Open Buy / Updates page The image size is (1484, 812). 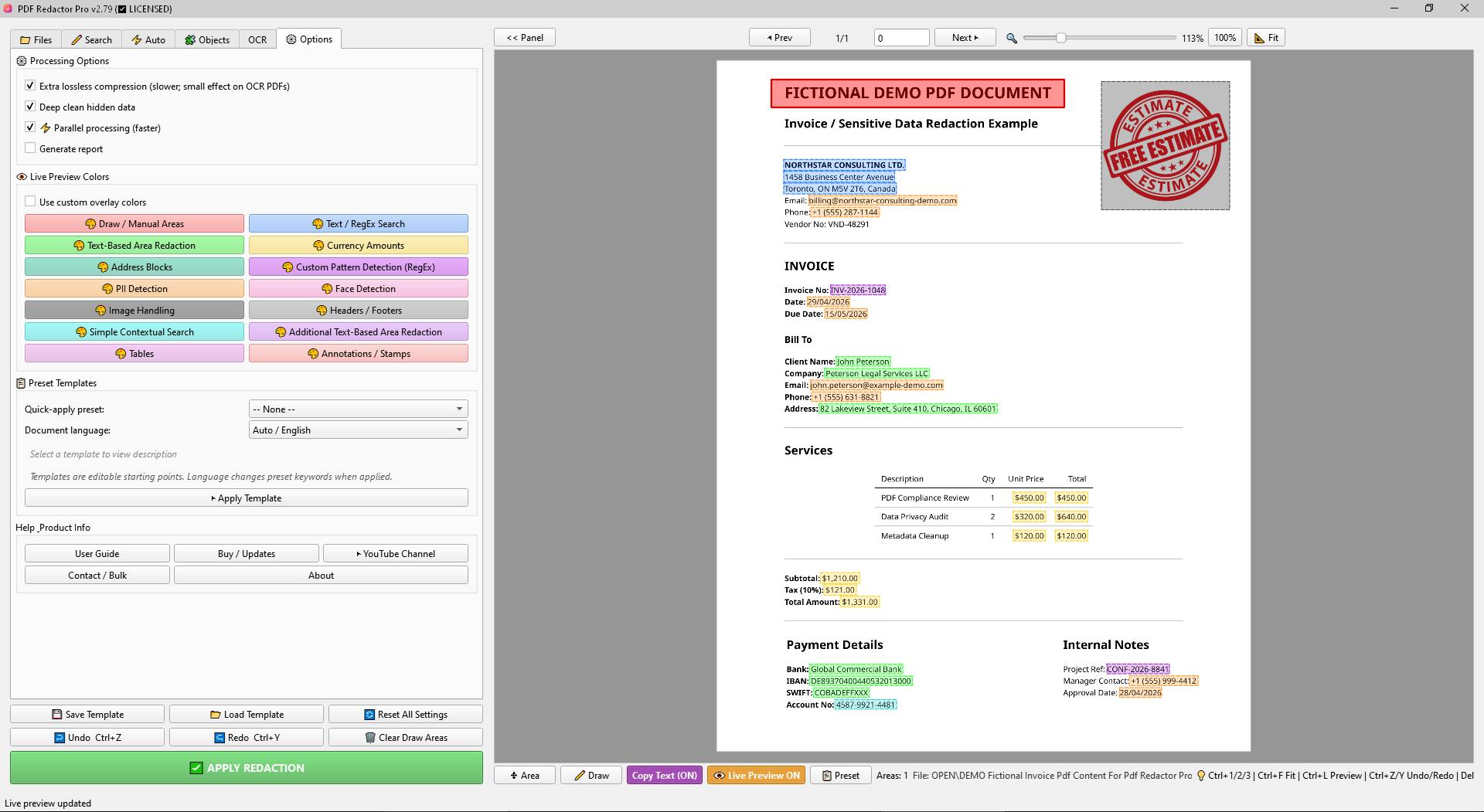click(x=247, y=554)
